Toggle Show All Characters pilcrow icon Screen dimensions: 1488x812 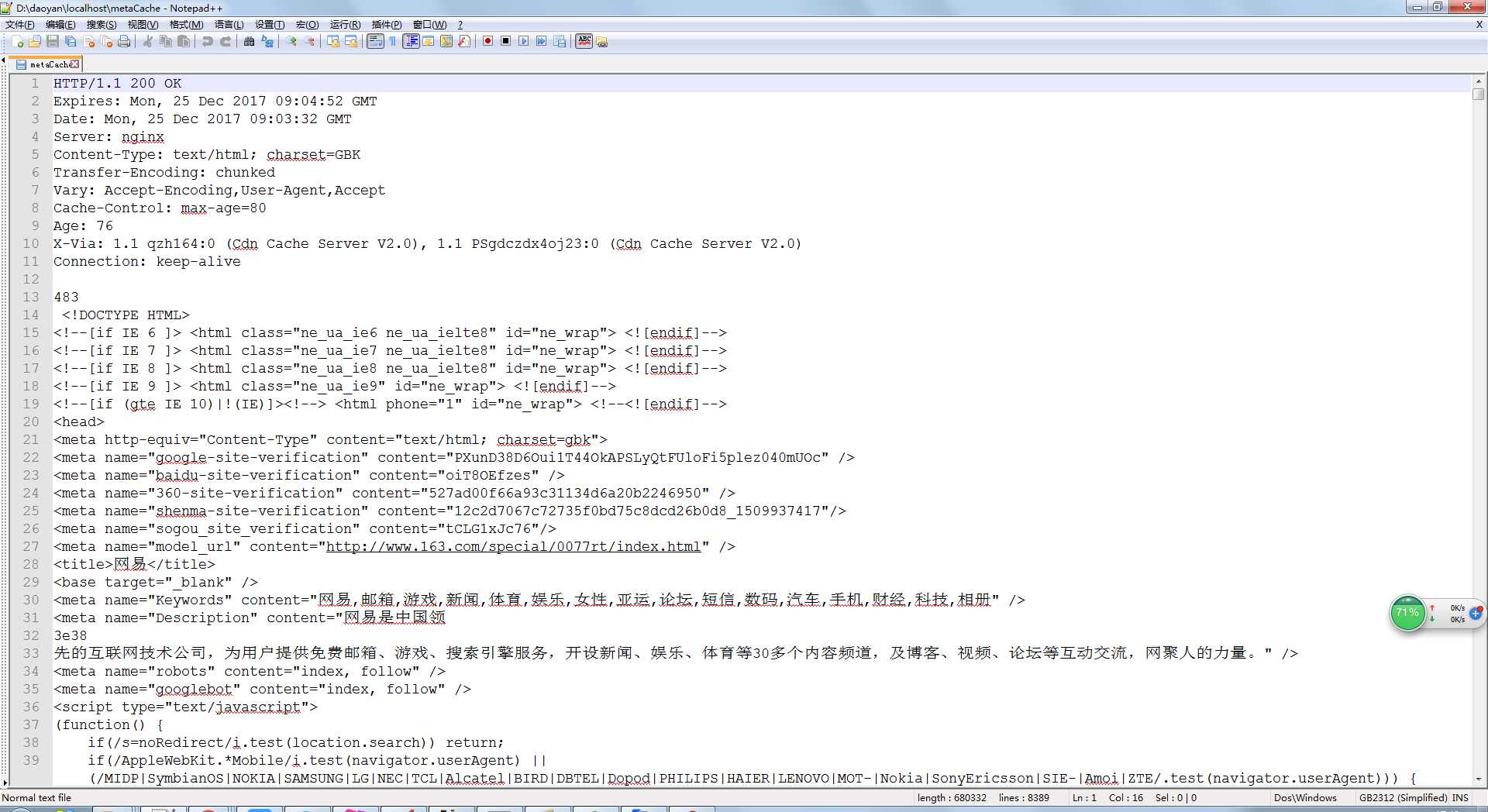coord(392,42)
